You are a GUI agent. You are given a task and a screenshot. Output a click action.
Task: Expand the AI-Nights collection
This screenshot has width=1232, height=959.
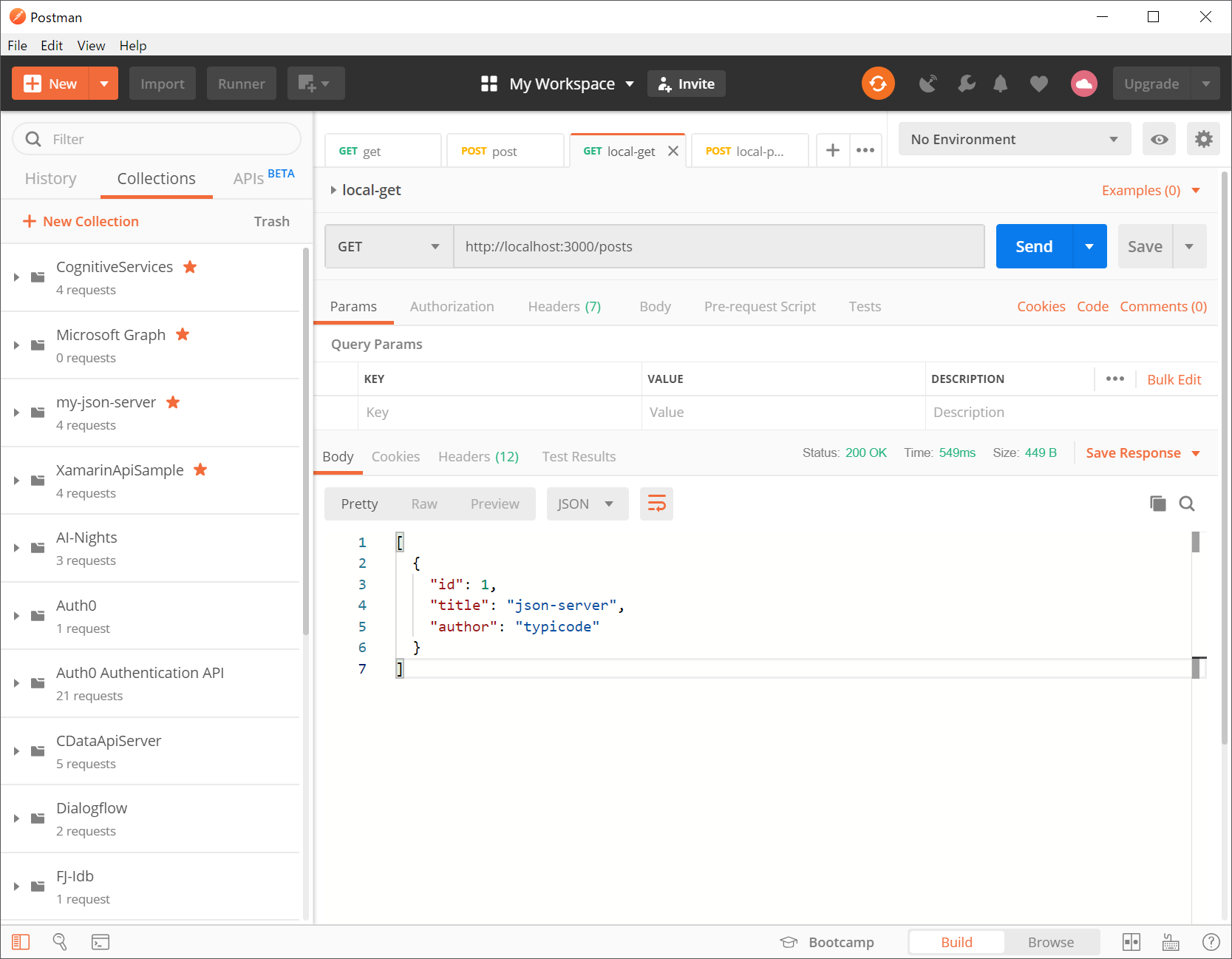pos(16,548)
